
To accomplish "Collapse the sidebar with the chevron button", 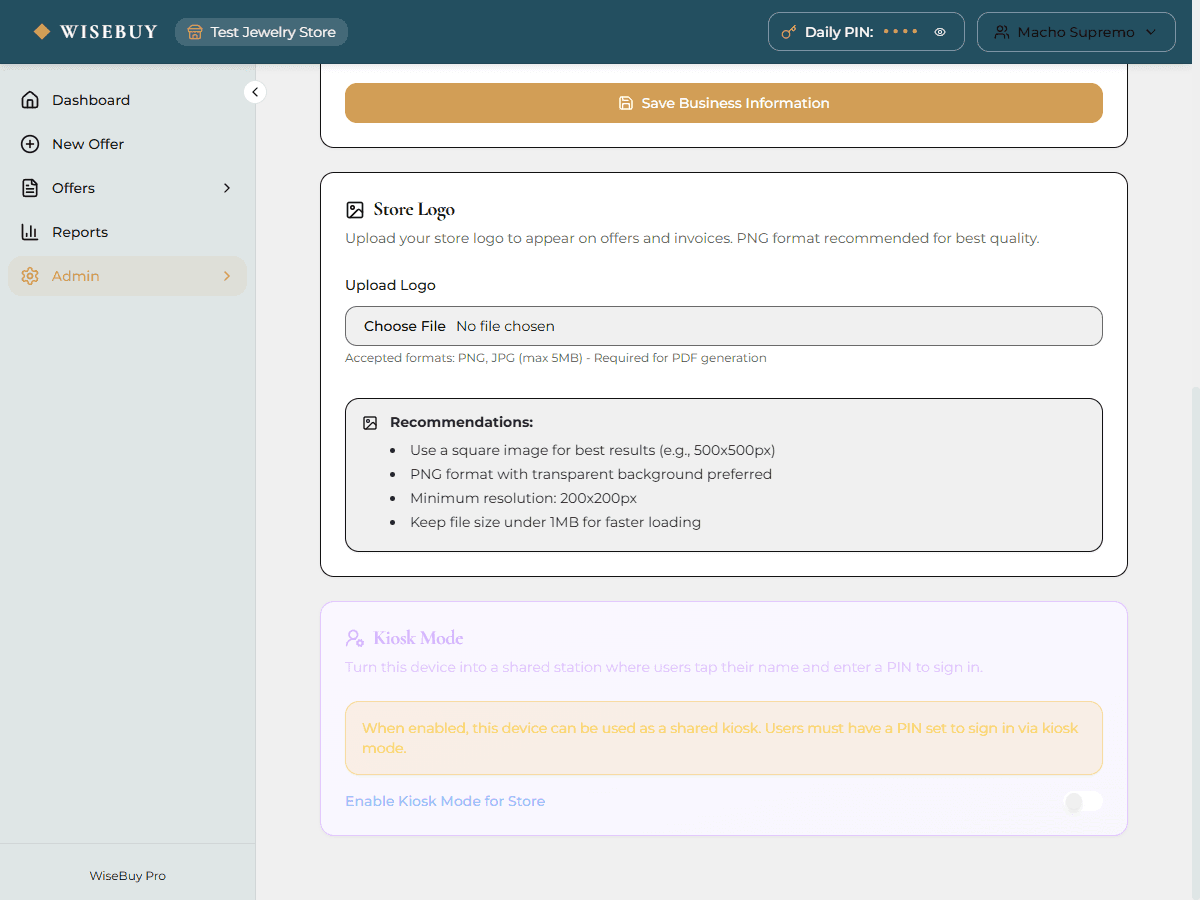I will point(255,91).
